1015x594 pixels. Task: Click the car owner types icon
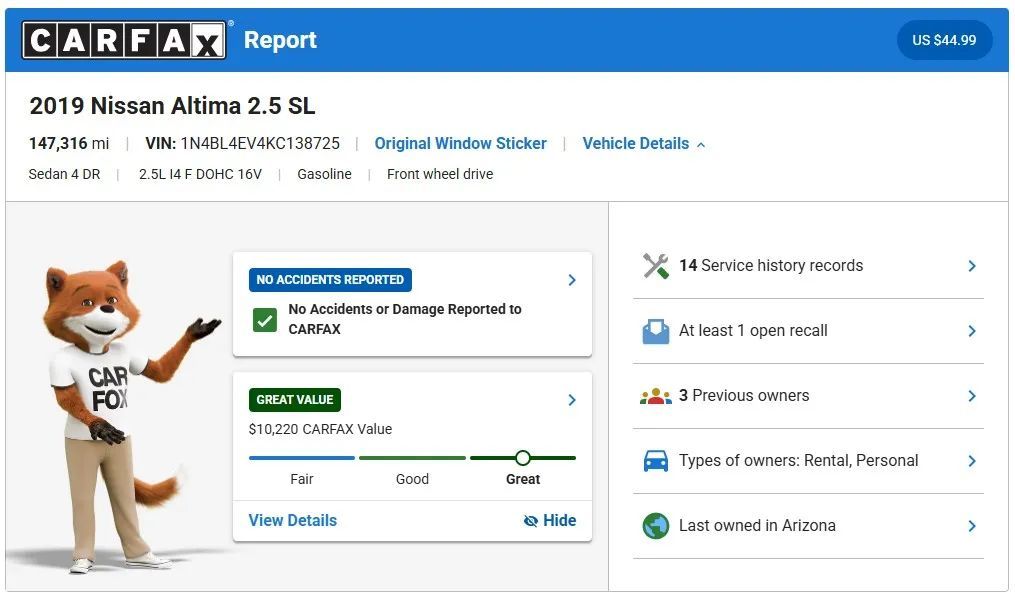click(656, 461)
